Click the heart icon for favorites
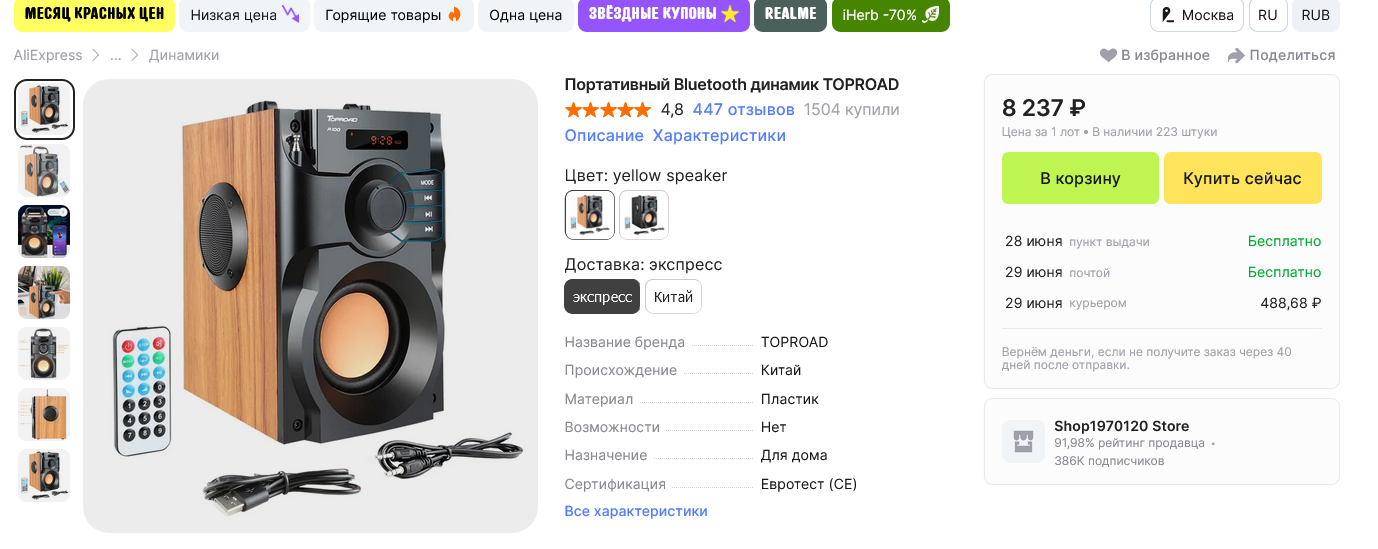Image resolution: width=1378 pixels, height=549 pixels. tap(1108, 56)
